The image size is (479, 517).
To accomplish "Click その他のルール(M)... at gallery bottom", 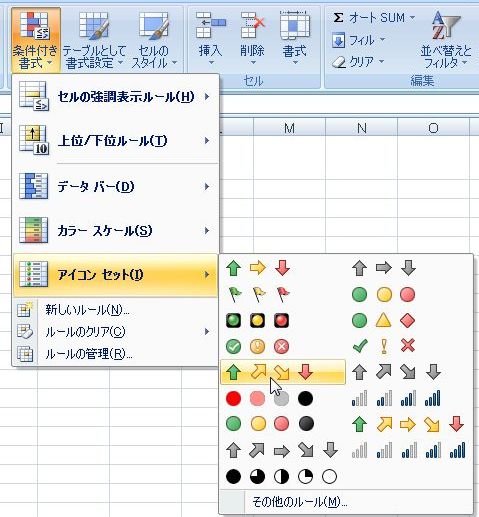I will [346, 502].
